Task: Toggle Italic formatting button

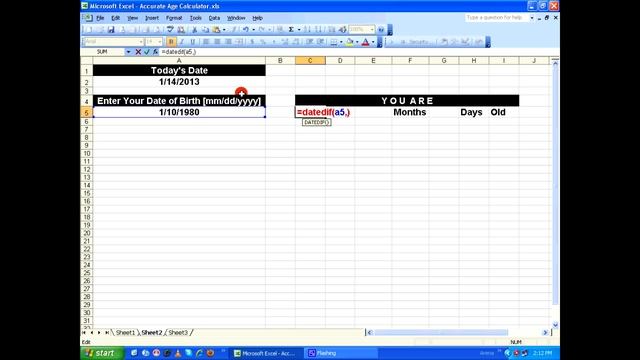Action: [x=182, y=42]
